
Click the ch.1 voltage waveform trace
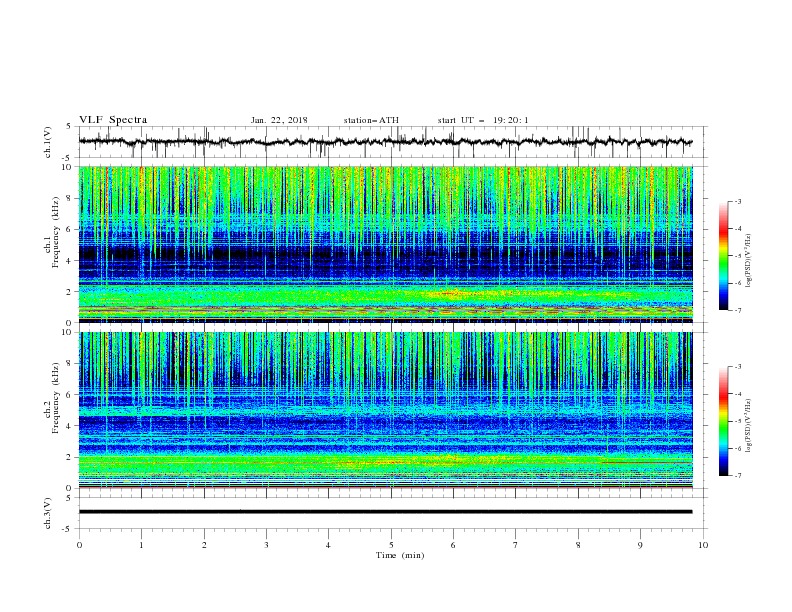pos(385,142)
